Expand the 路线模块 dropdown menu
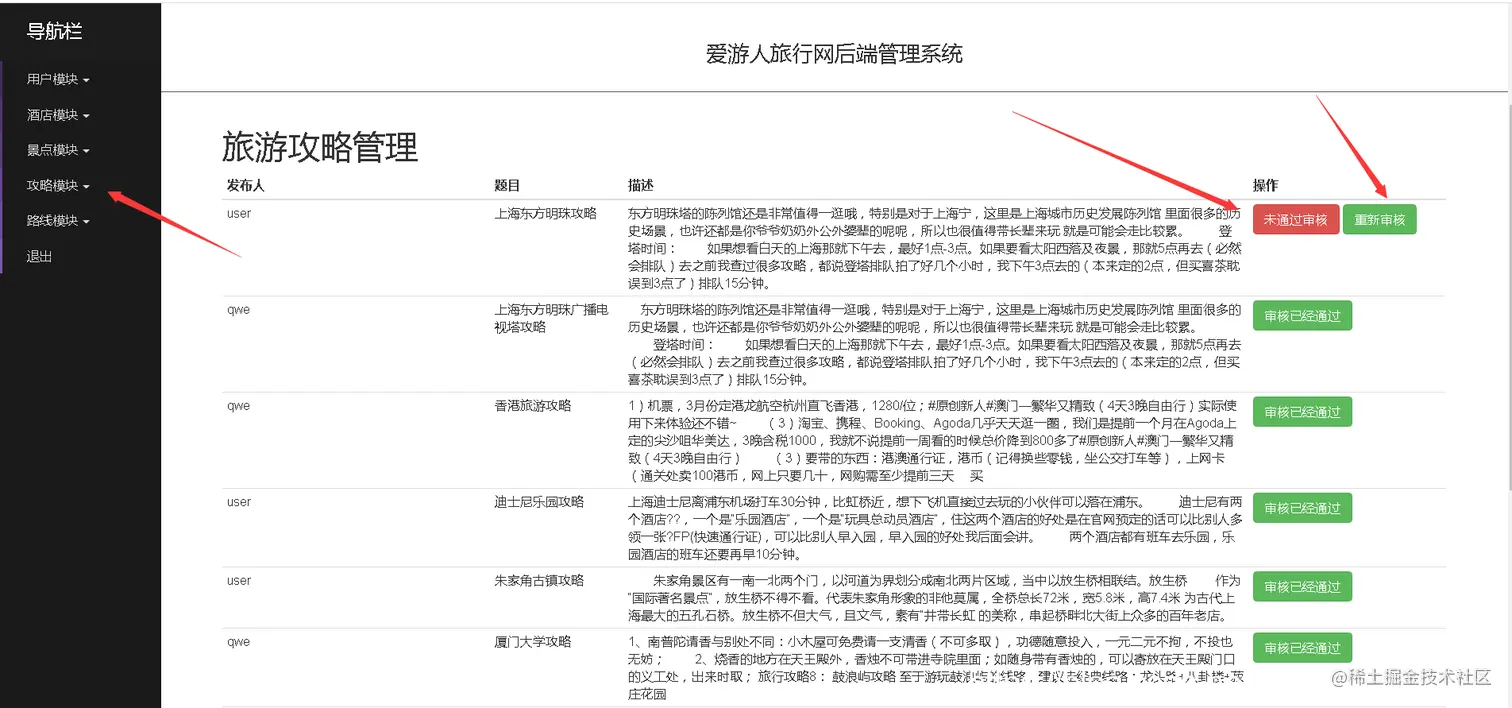Image resolution: width=1512 pixels, height=708 pixels. tap(58, 221)
